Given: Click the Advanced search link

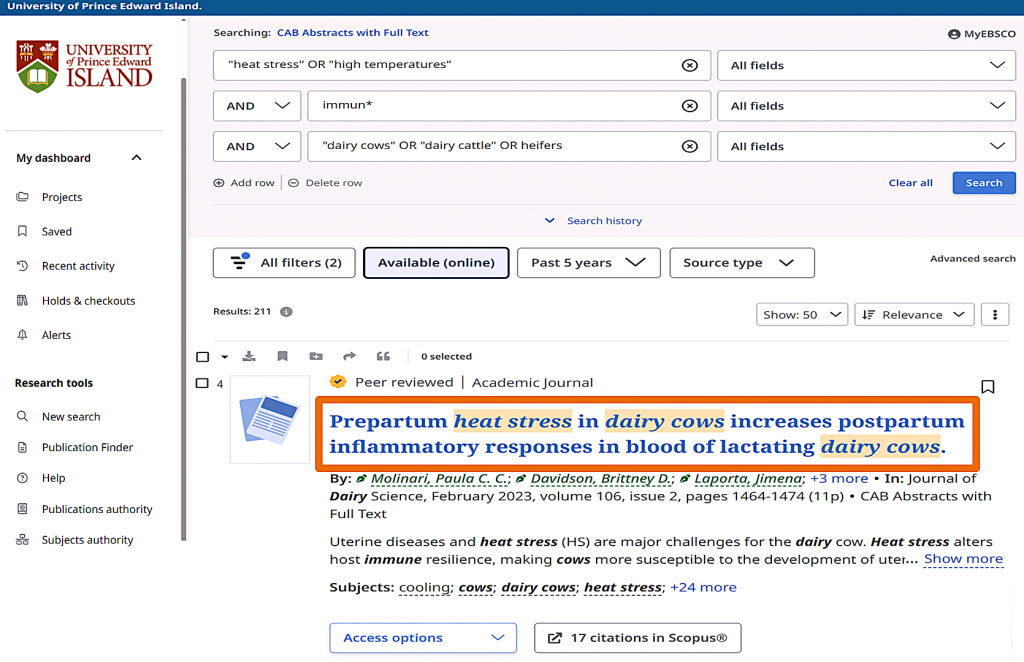Looking at the screenshot, I should pyautogui.click(x=972, y=259).
